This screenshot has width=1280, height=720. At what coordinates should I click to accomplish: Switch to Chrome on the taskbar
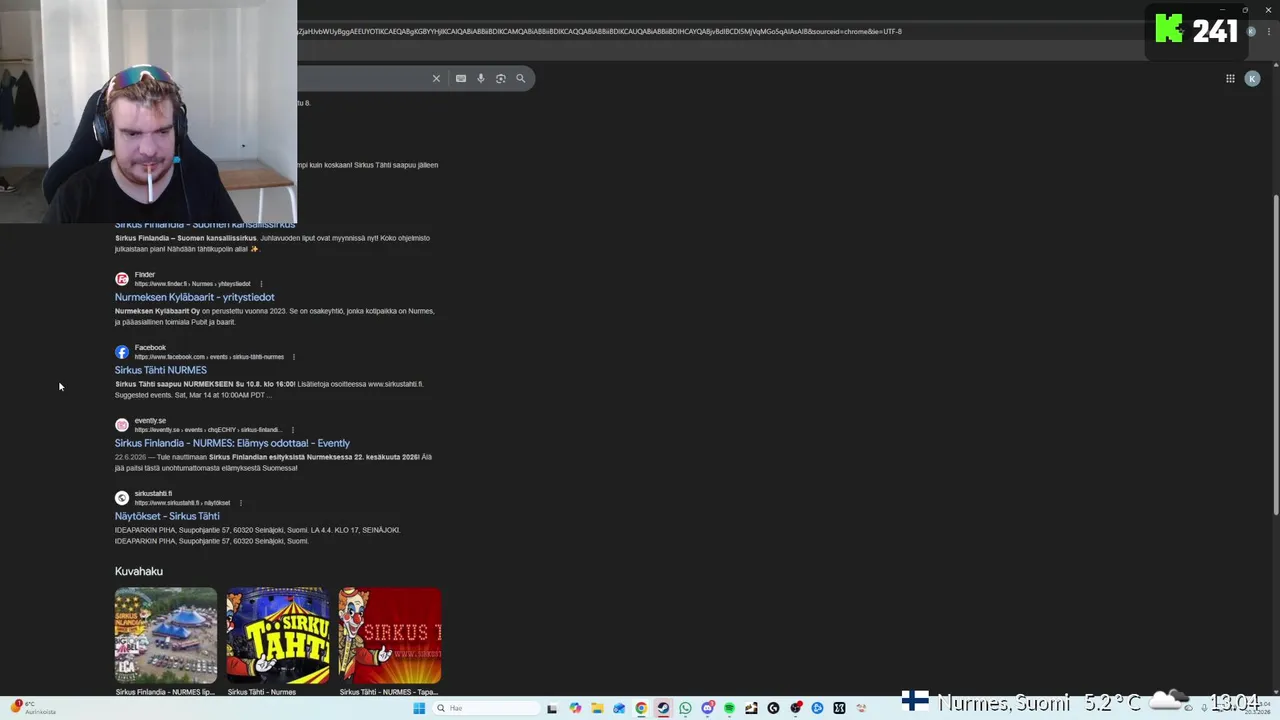[x=641, y=708]
